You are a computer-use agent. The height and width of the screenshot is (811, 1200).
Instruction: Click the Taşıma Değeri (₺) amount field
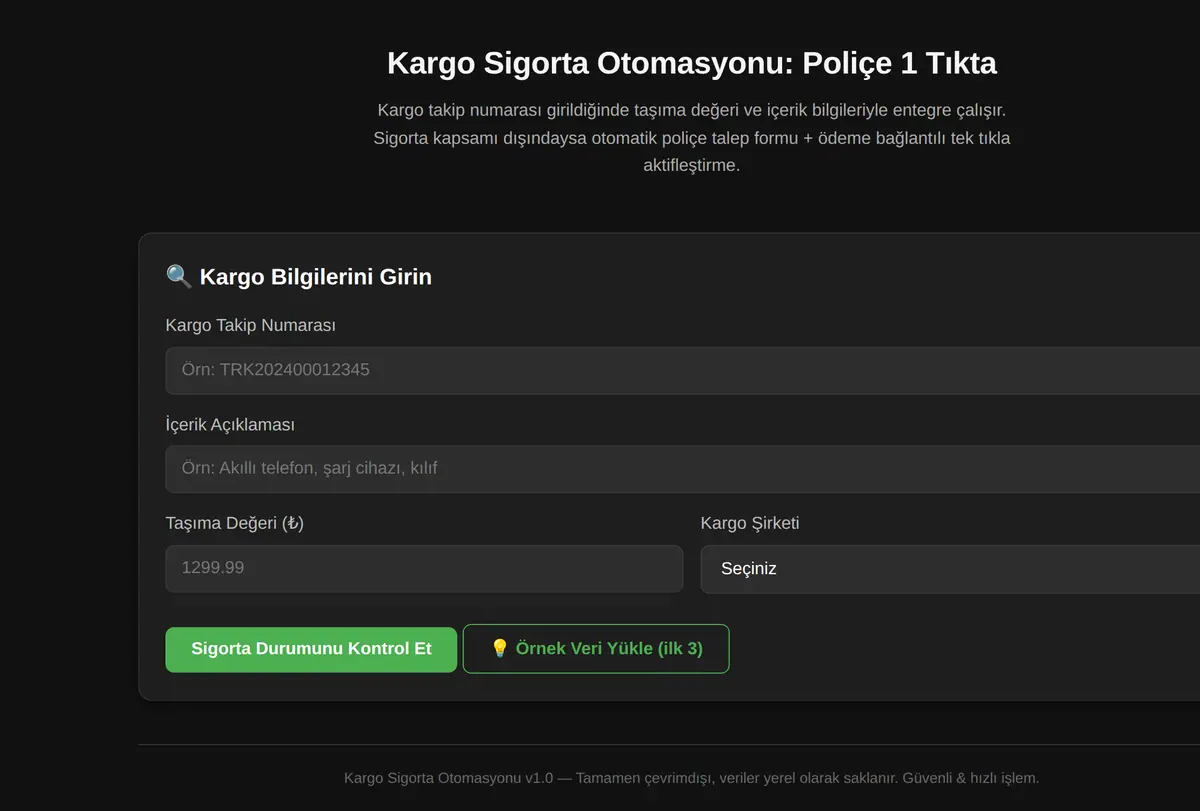pyautogui.click(x=424, y=568)
